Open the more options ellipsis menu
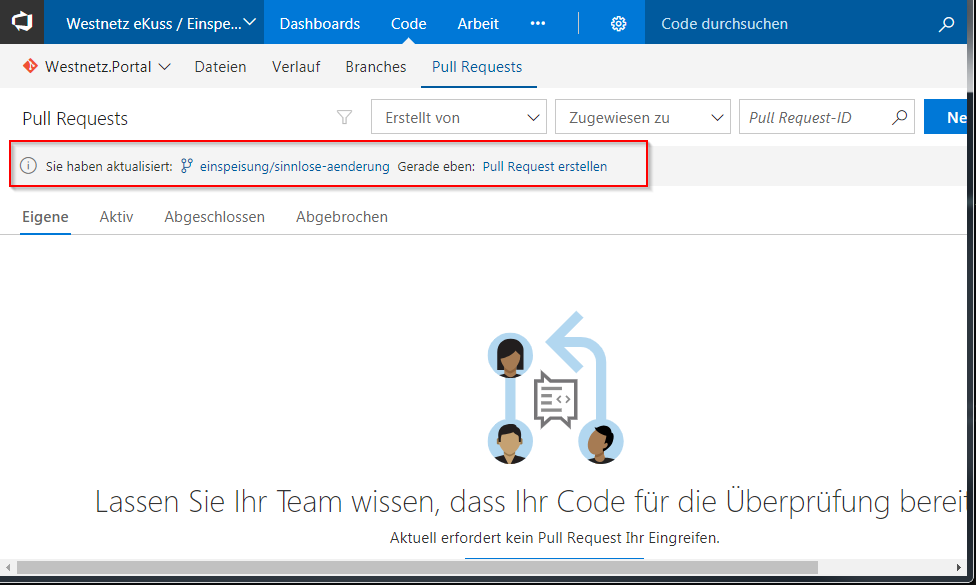Viewport: 976px width, 585px height. click(538, 23)
